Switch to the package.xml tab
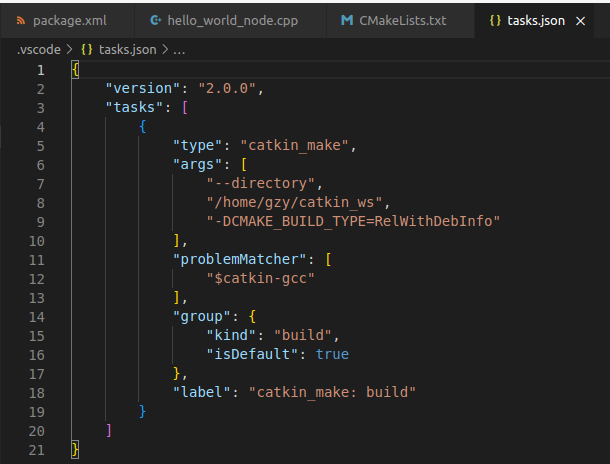The height and width of the screenshot is (464, 610). pyautogui.click(x=68, y=21)
